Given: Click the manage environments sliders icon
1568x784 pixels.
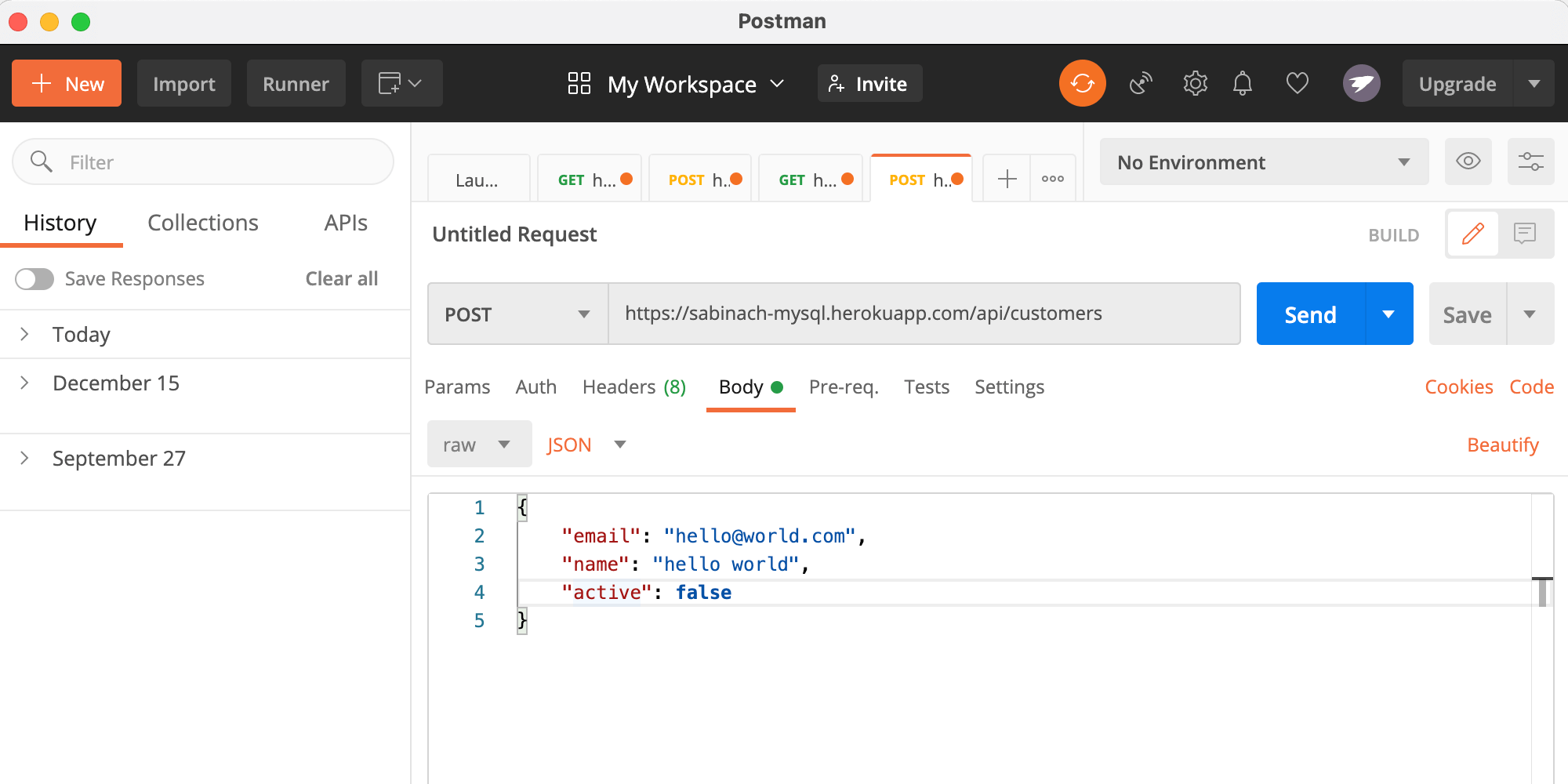Looking at the screenshot, I should pos(1530,162).
